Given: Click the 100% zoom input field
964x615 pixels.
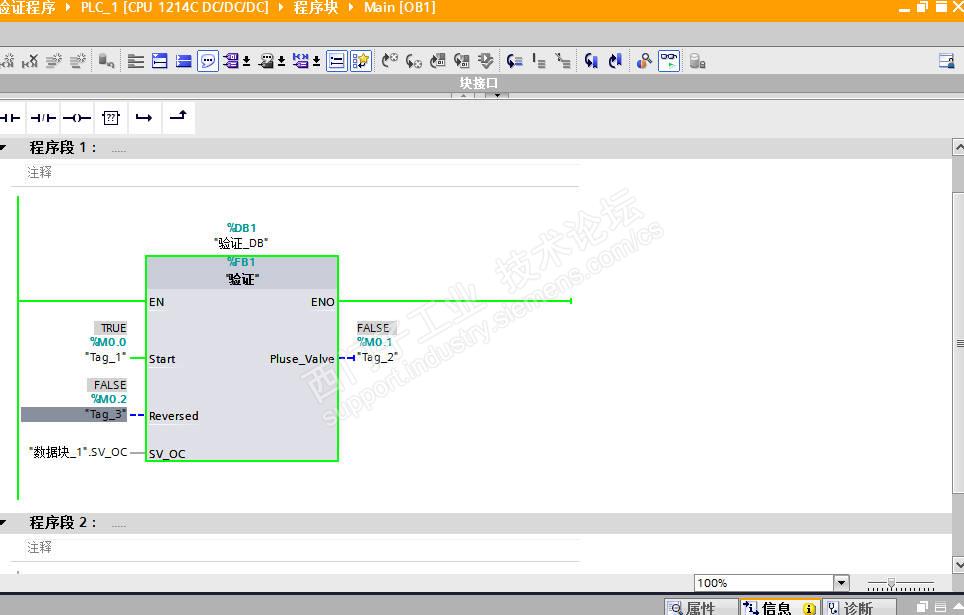Looking at the screenshot, I should pos(764,582).
